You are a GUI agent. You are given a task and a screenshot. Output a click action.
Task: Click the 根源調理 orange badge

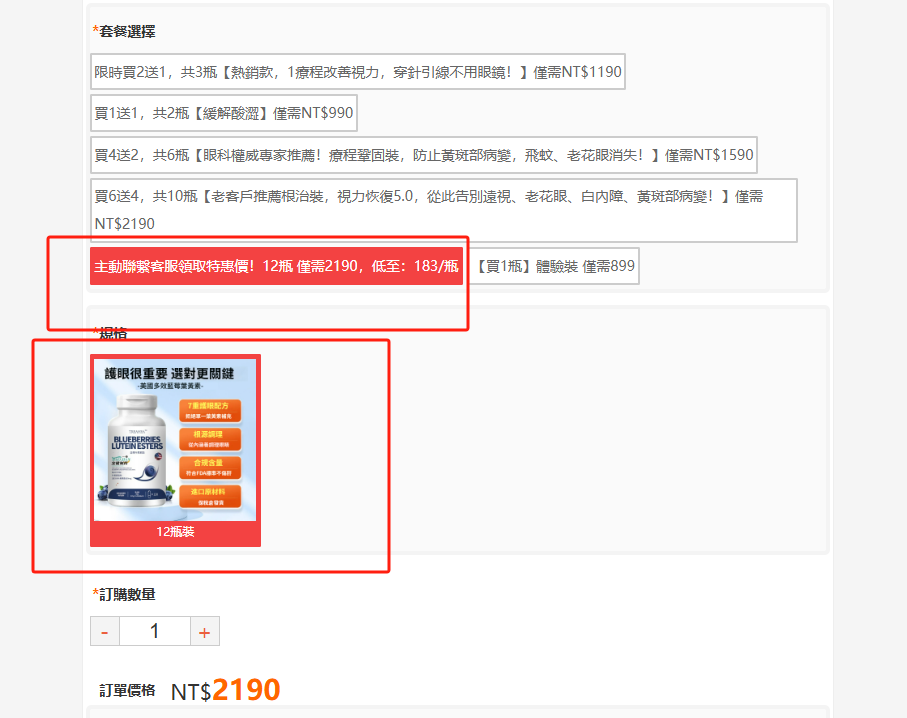208,438
